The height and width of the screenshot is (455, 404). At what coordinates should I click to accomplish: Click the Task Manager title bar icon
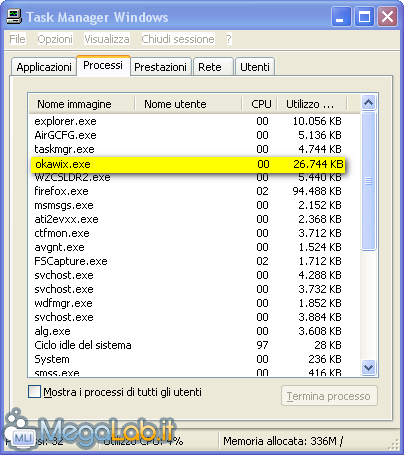(x=14, y=17)
